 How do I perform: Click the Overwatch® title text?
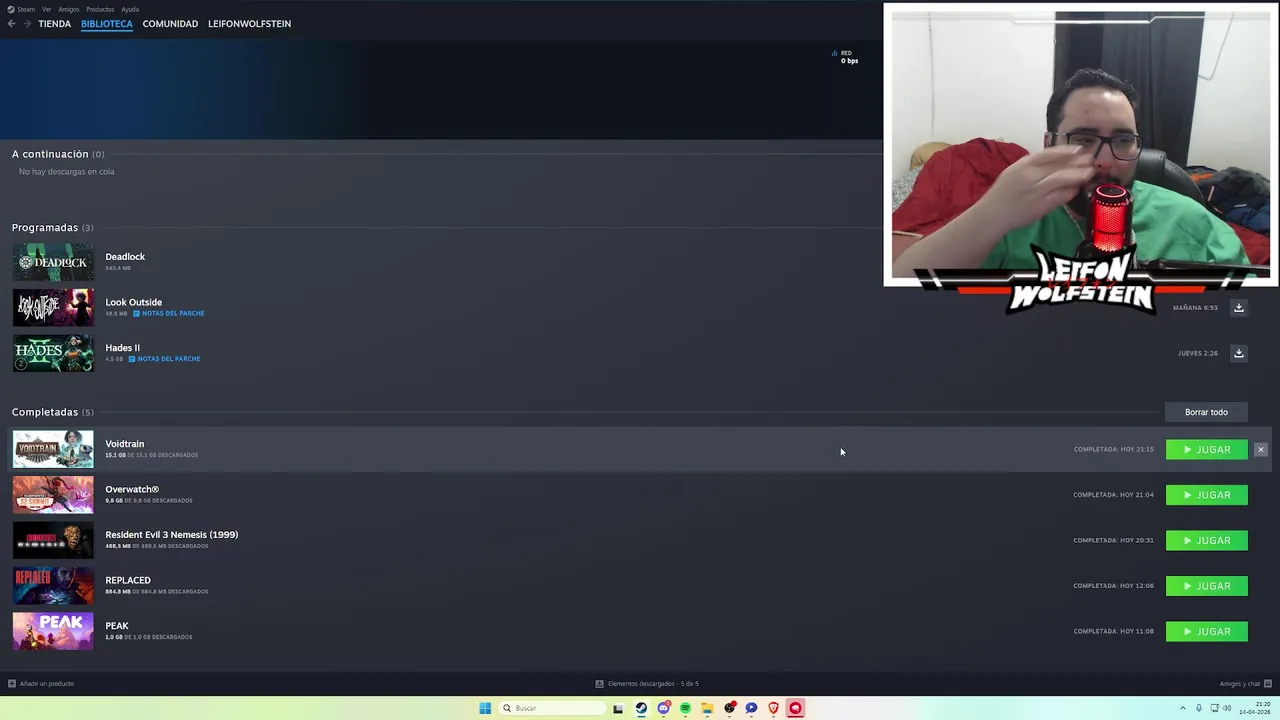point(132,490)
